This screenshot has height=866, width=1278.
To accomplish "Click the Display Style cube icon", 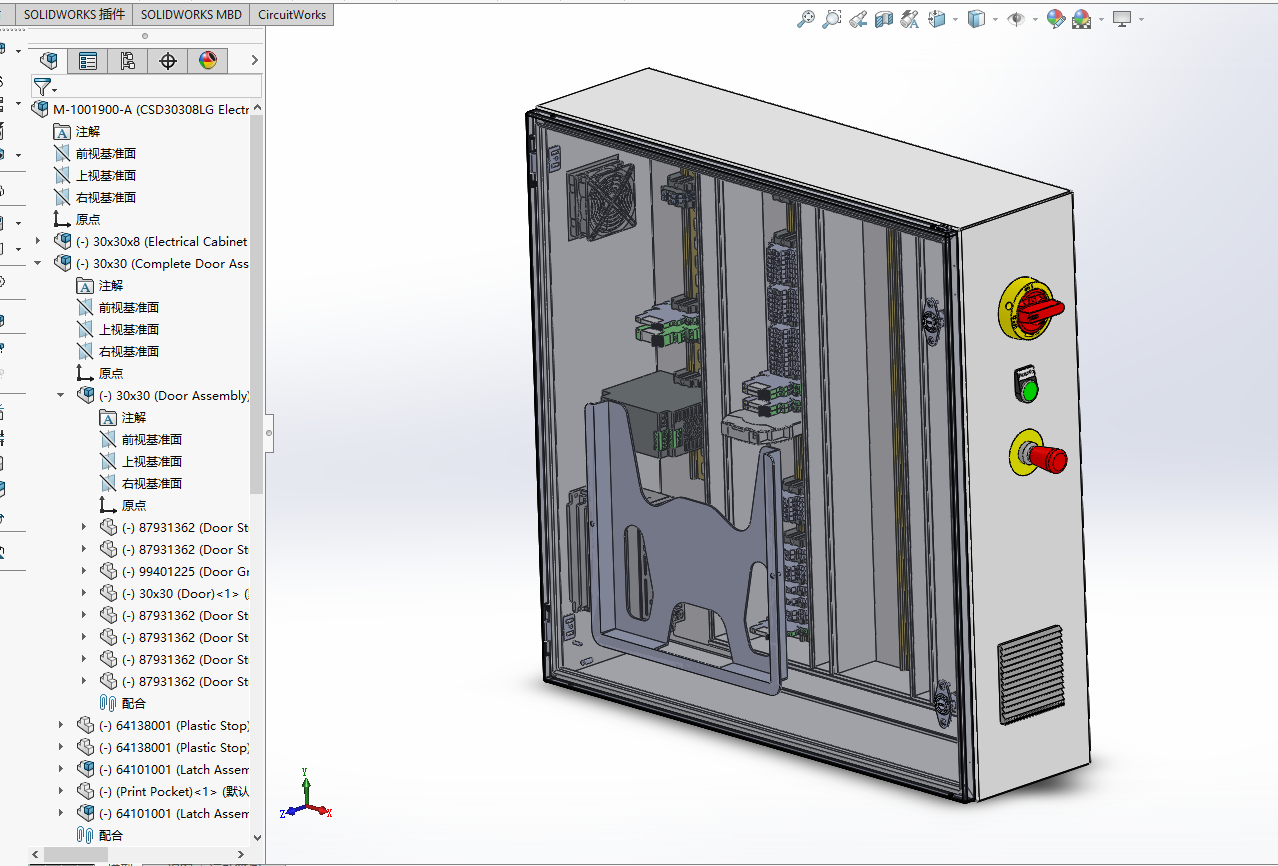I will pos(977,19).
